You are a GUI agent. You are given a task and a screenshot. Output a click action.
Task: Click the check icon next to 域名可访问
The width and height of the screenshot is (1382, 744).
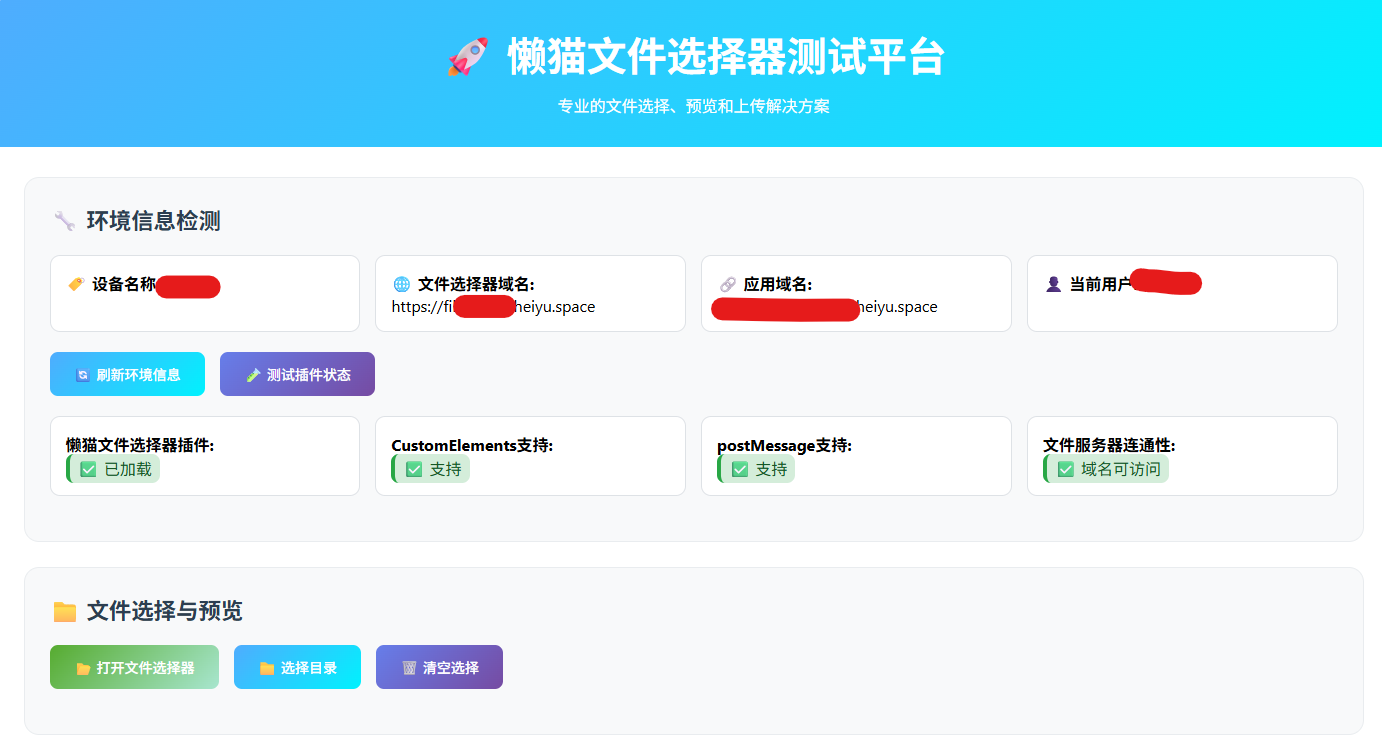coord(1066,469)
